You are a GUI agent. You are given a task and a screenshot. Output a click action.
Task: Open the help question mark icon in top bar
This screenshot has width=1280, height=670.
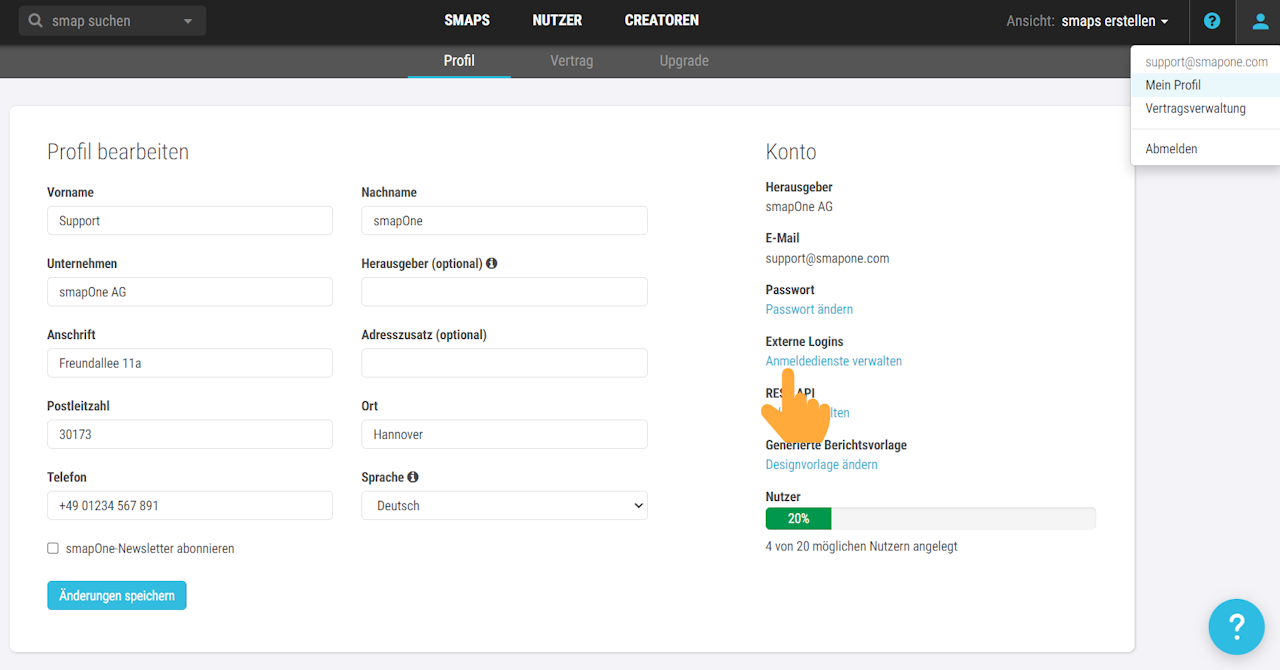[1212, 21]
